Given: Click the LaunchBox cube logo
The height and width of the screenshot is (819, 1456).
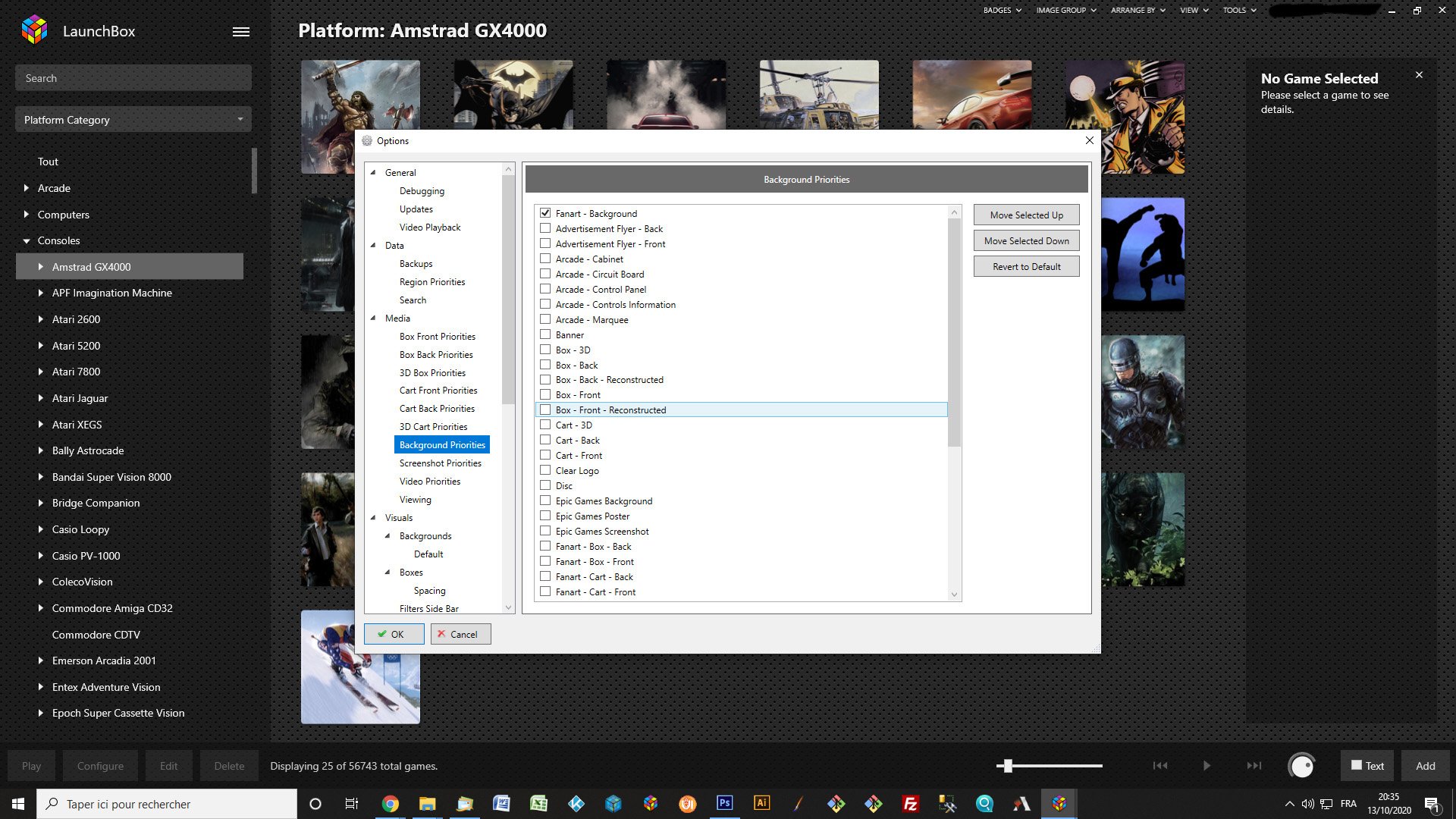Looking at the screenshot, I should [35, 30].
